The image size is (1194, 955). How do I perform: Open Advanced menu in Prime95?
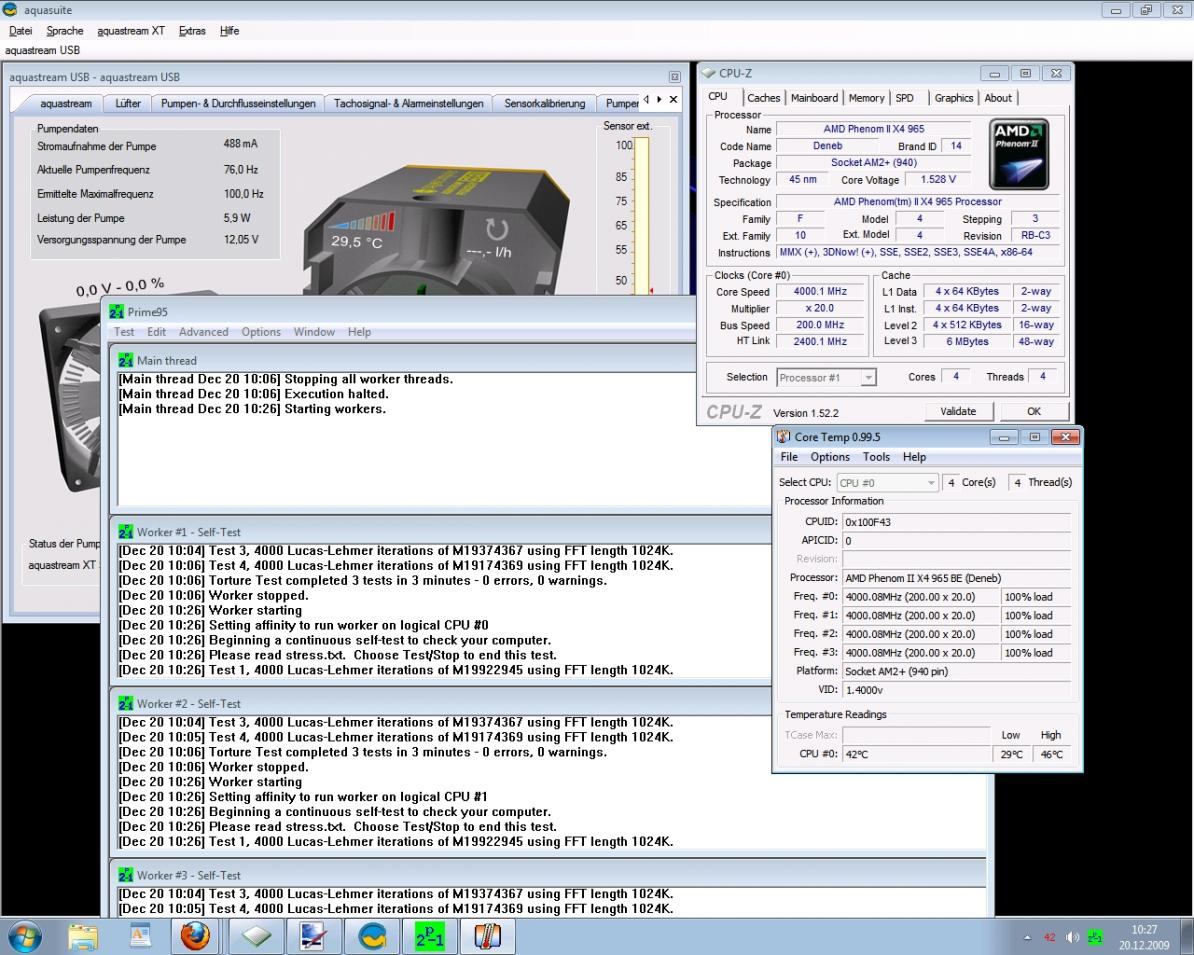point(203,332)
